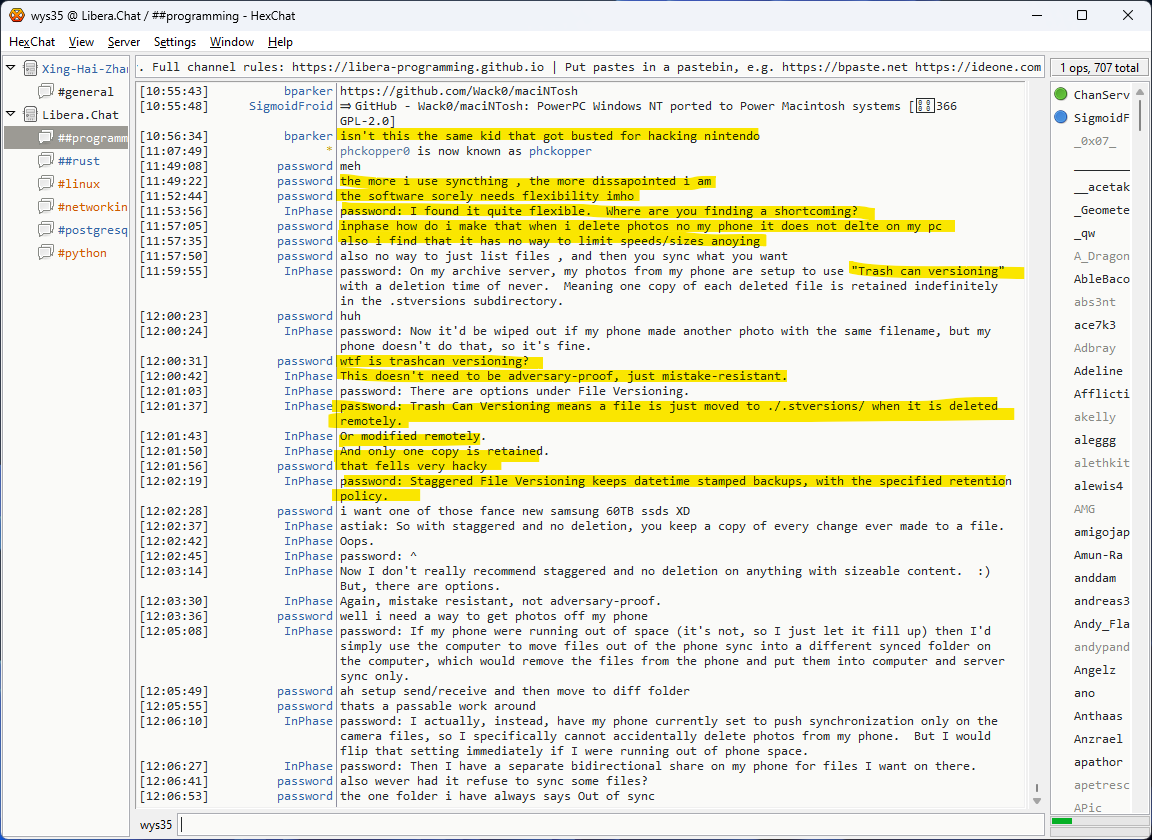Select the #postgresql channel in tree

(x=92, y=230)
